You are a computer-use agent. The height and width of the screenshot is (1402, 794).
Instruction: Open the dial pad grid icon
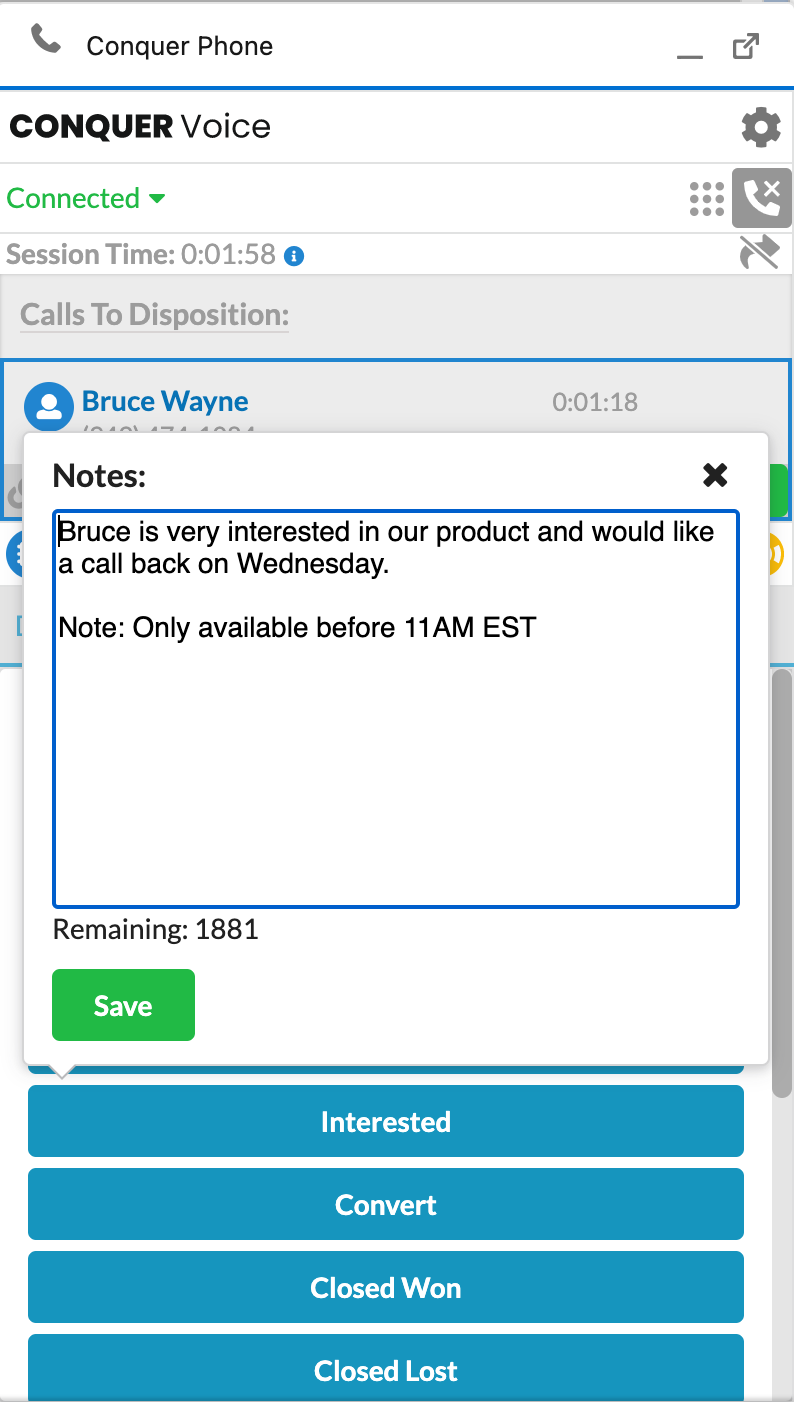(707, 199)
